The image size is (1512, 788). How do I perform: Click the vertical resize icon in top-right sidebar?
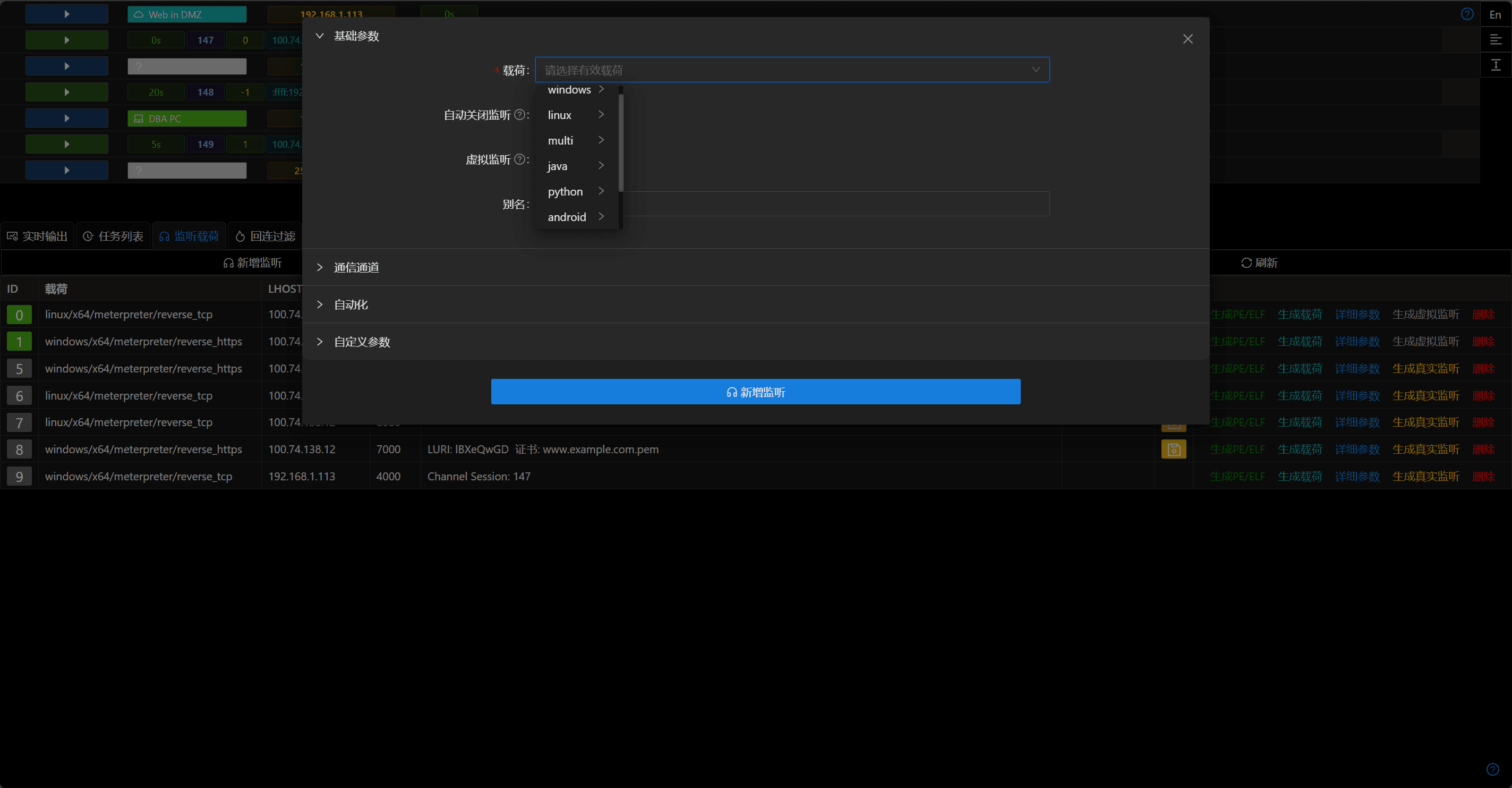tap(1496, 65)
